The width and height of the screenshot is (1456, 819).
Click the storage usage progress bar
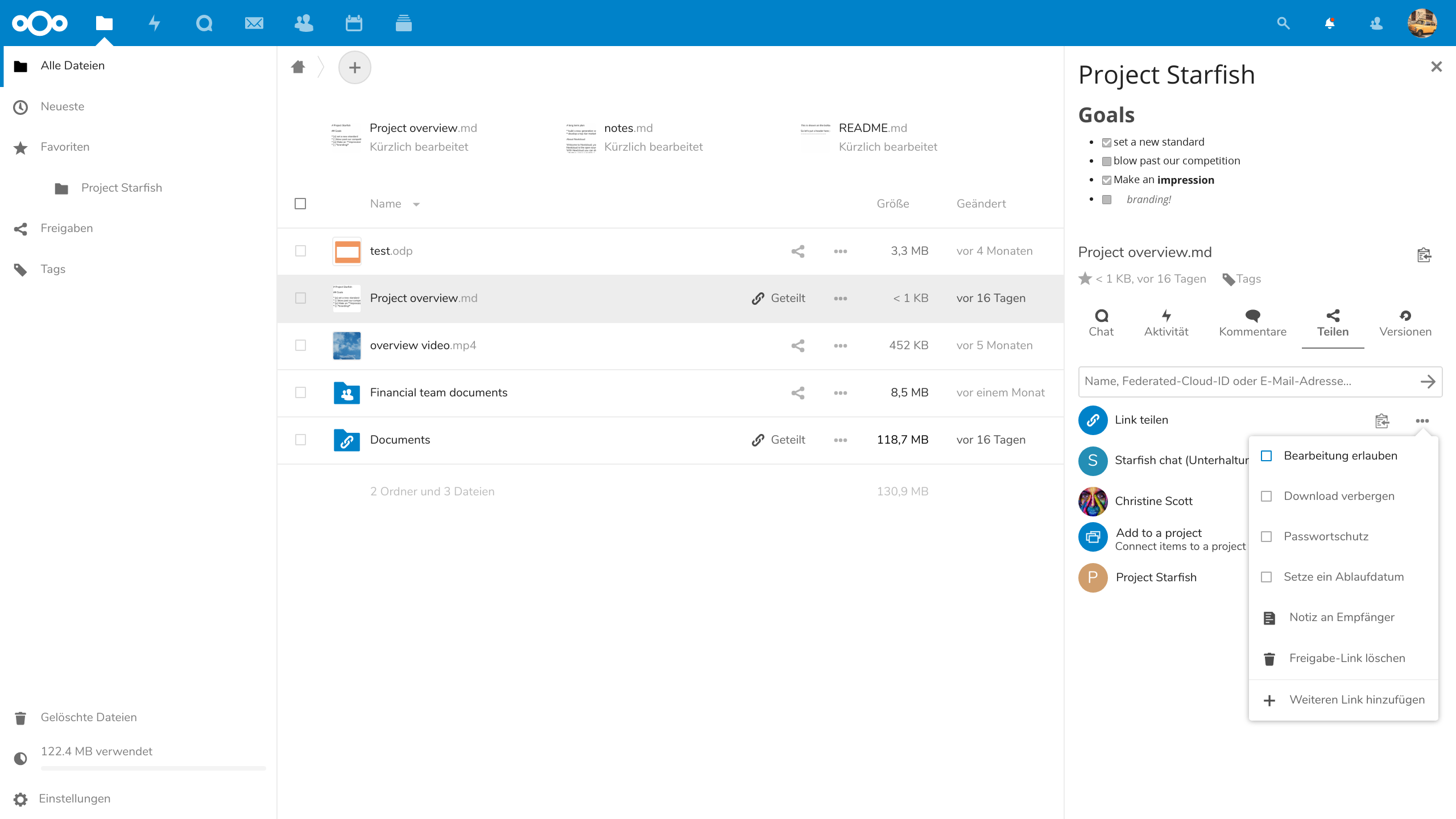tap(153, 768)
